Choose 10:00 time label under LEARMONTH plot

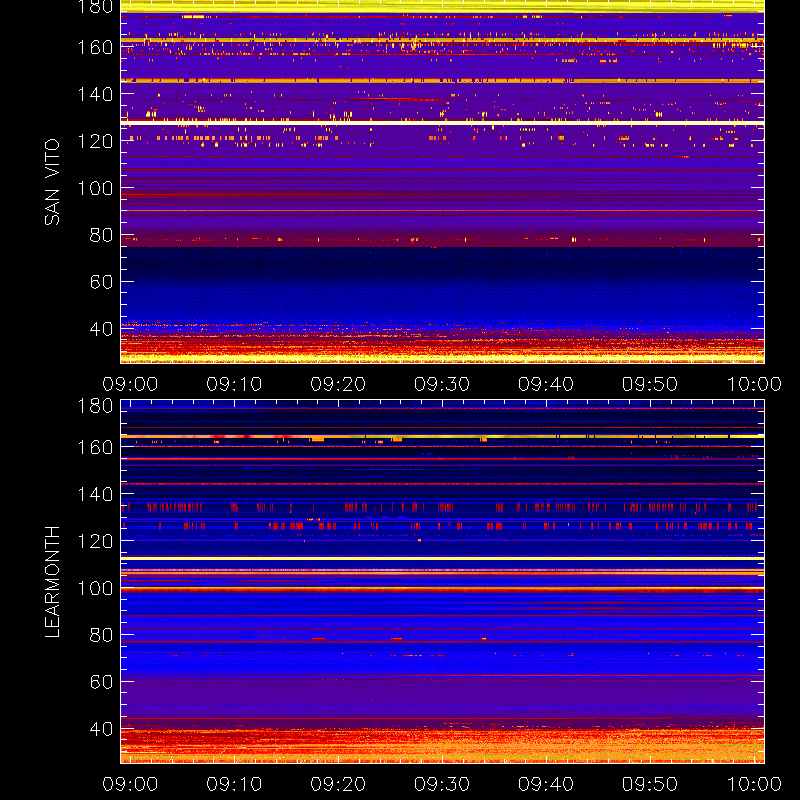(x=754, y=784)
